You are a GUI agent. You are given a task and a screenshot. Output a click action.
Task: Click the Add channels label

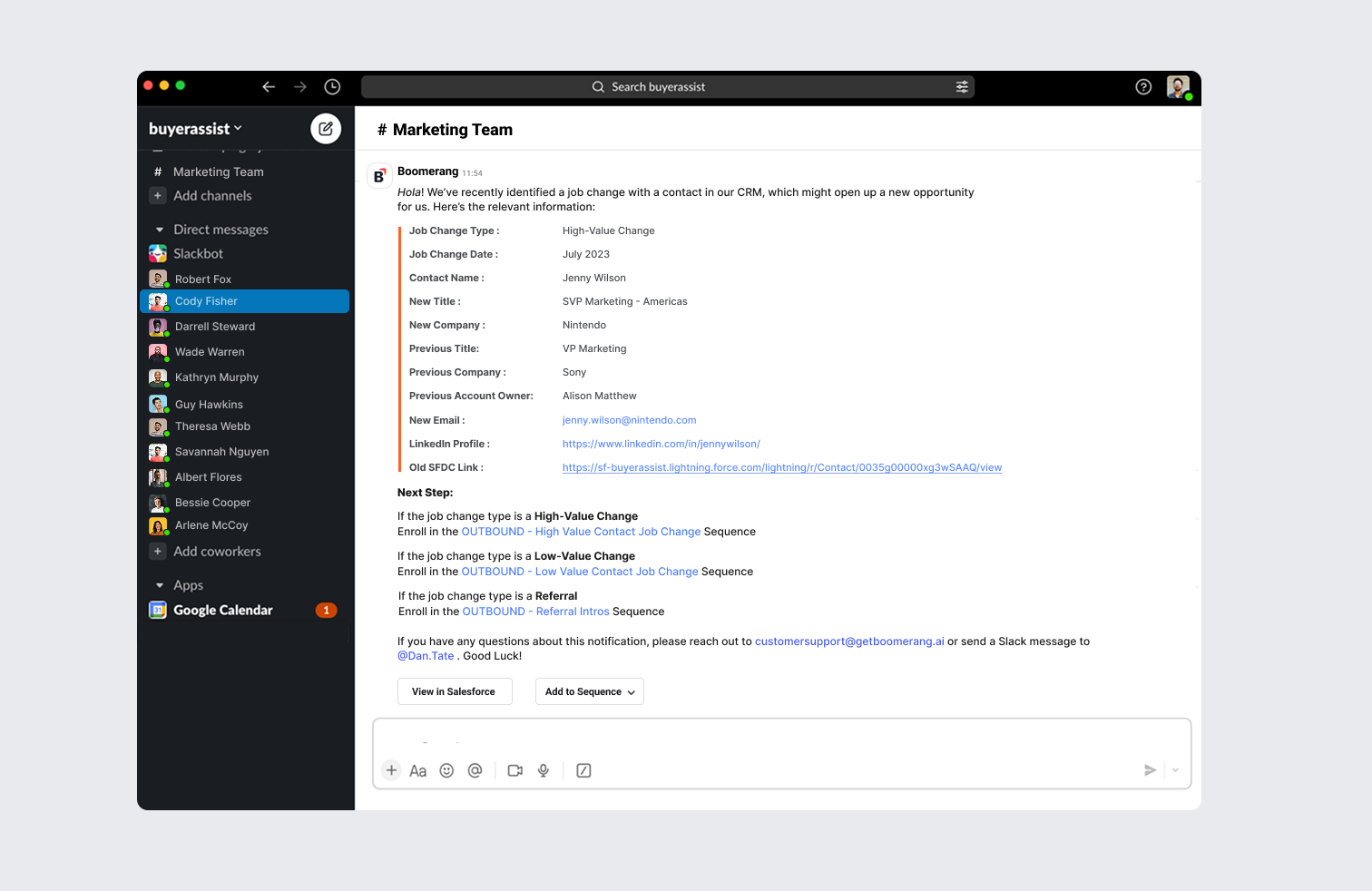point(212,196)
